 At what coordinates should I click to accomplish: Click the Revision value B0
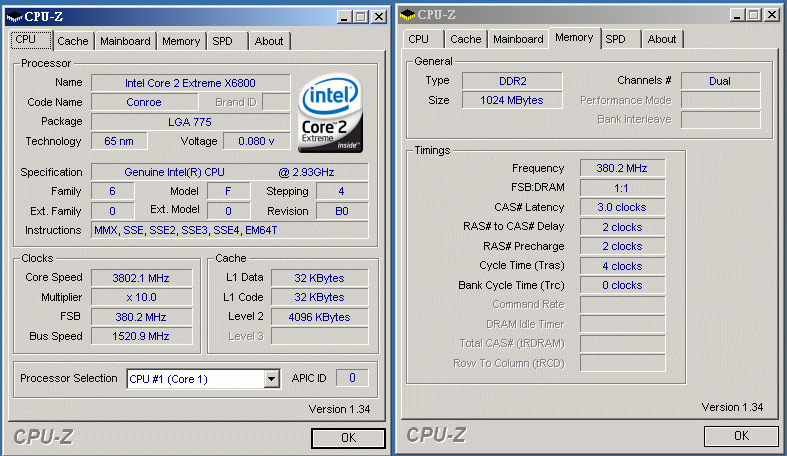pyautogui.click(x=342, y=211)
